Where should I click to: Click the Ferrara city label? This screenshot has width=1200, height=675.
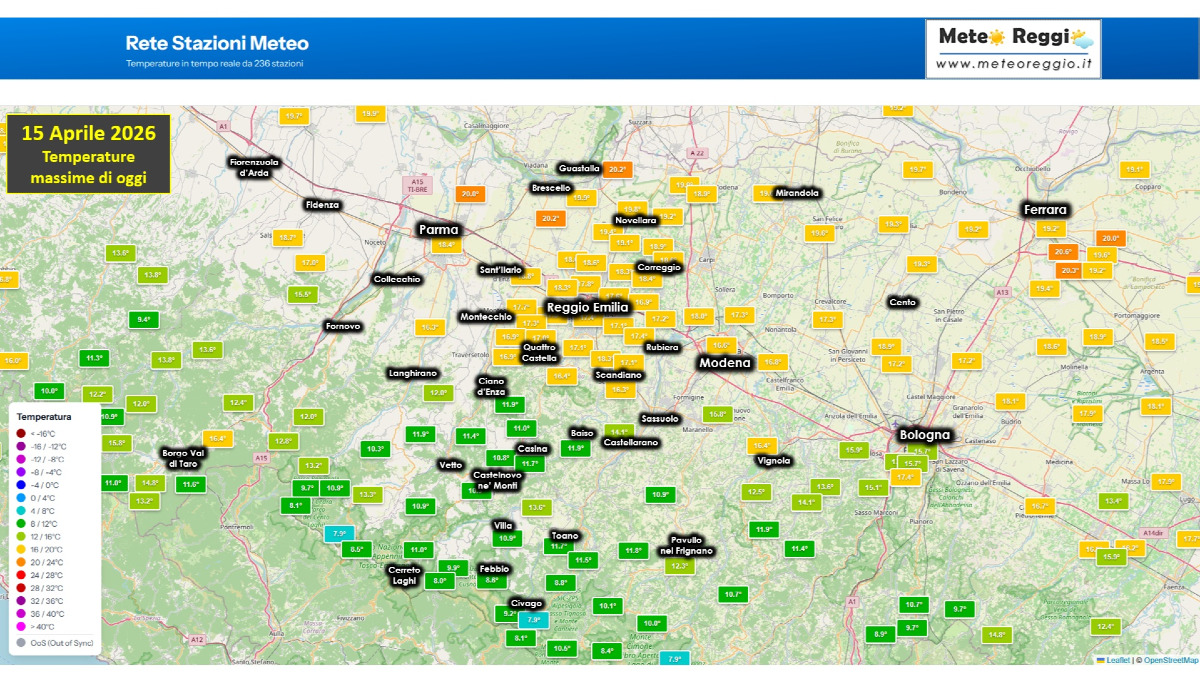coord(1045,210)
